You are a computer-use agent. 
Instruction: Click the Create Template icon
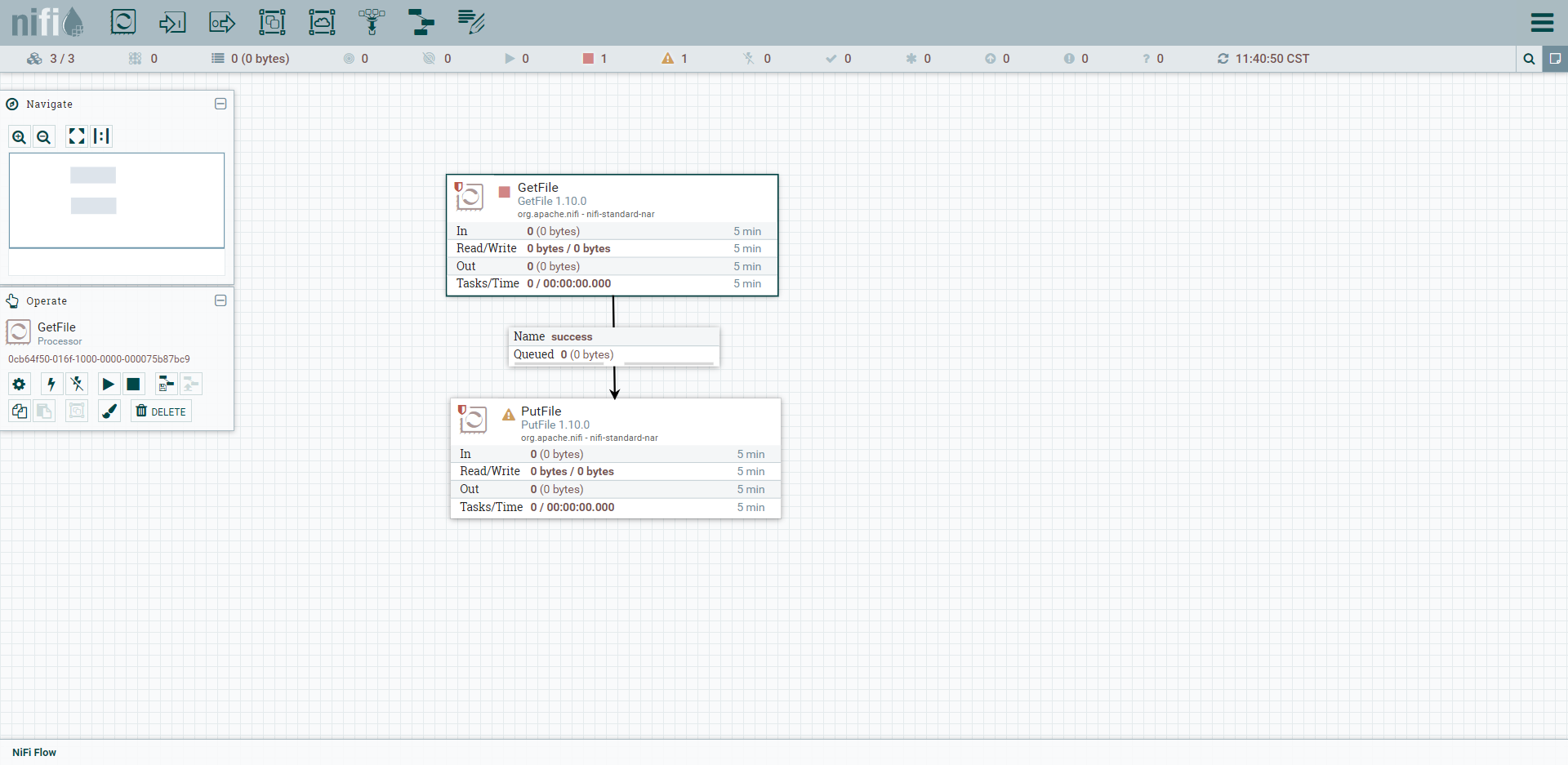167,384
